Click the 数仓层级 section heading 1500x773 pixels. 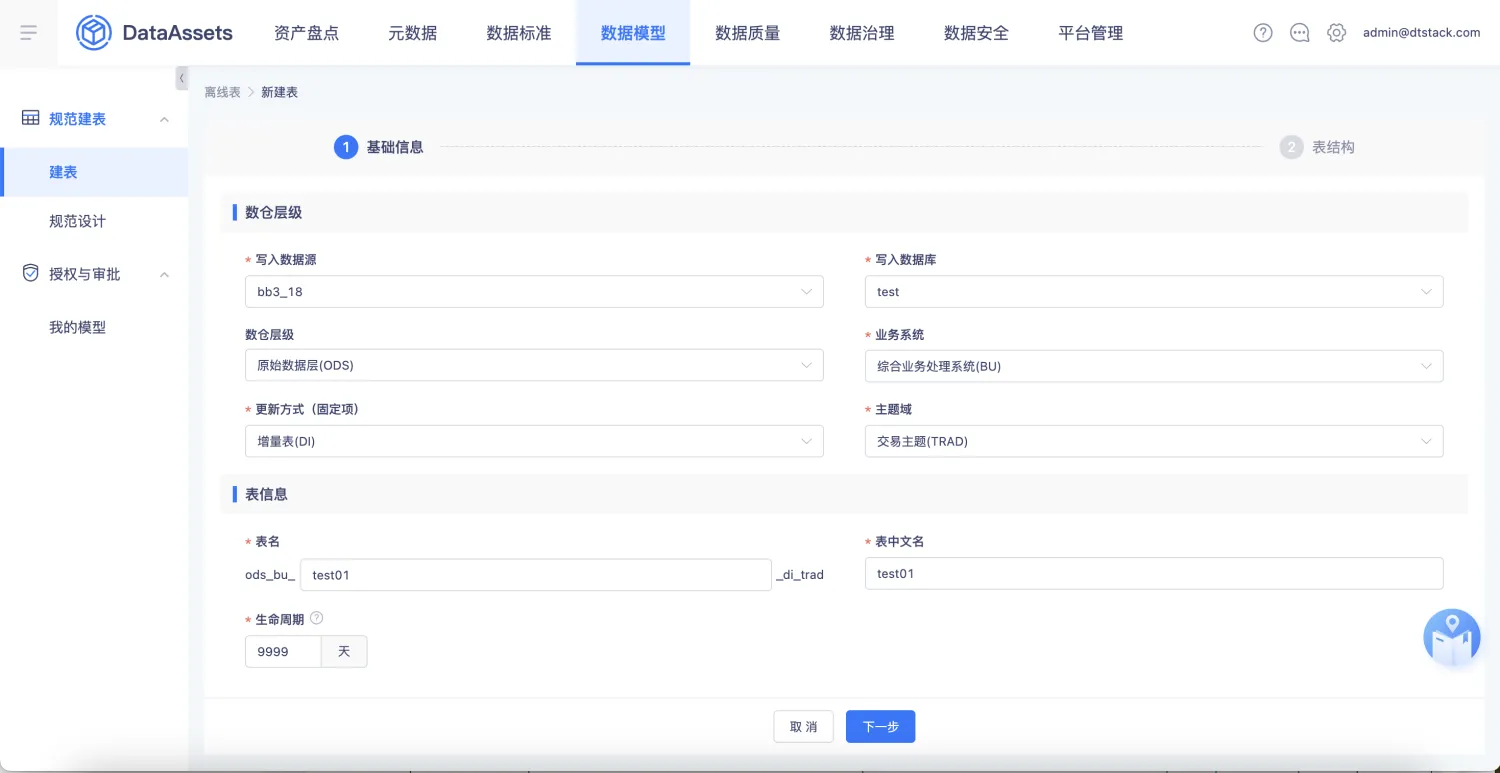pos(274,212)
